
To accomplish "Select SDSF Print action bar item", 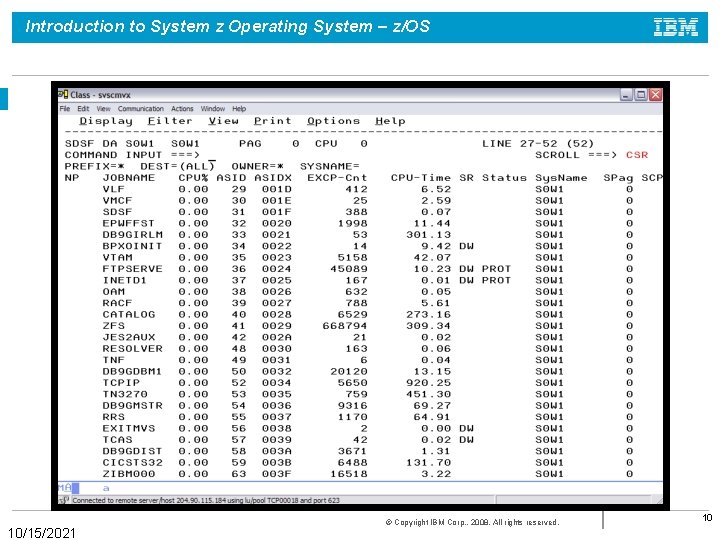I will tap(273, 121).
